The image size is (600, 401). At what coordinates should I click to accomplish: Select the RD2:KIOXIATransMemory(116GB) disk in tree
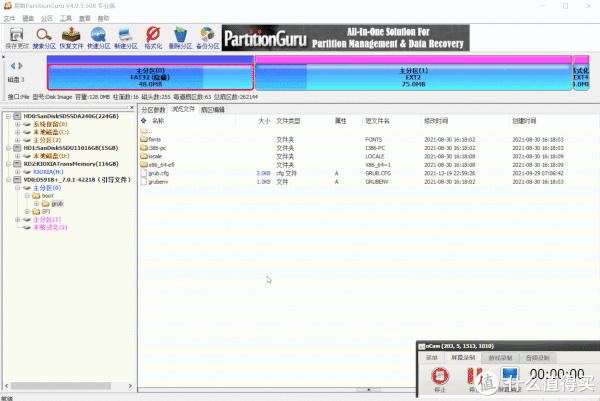[71, 164]
